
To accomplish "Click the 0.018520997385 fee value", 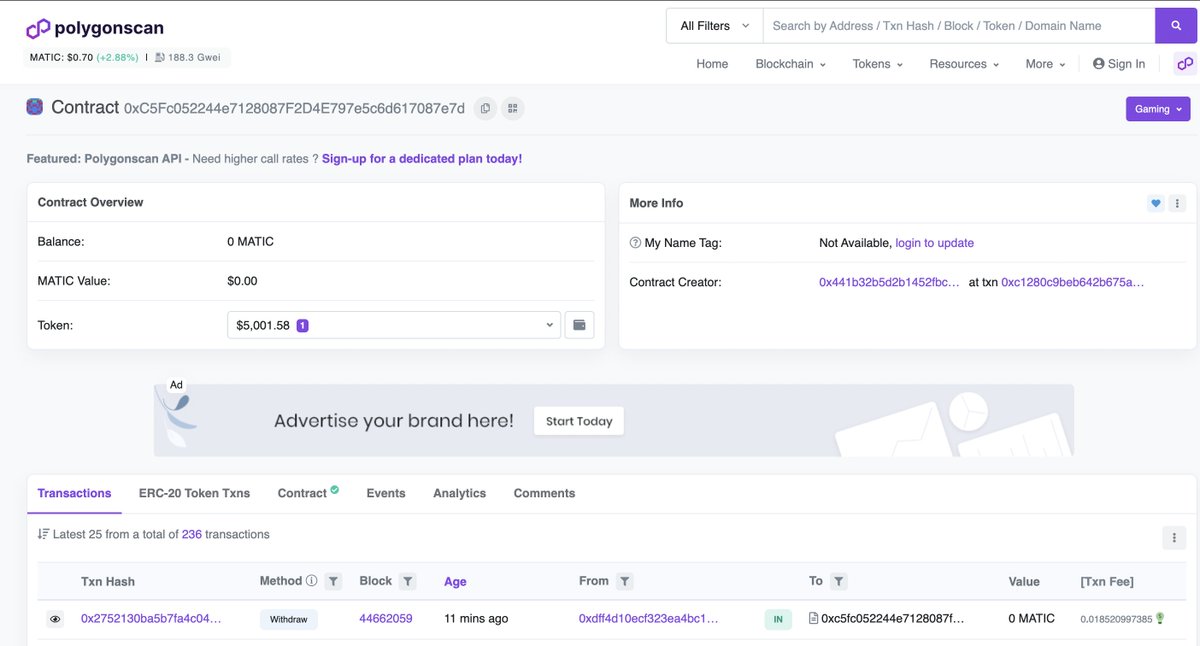I will coord(1116,620).
